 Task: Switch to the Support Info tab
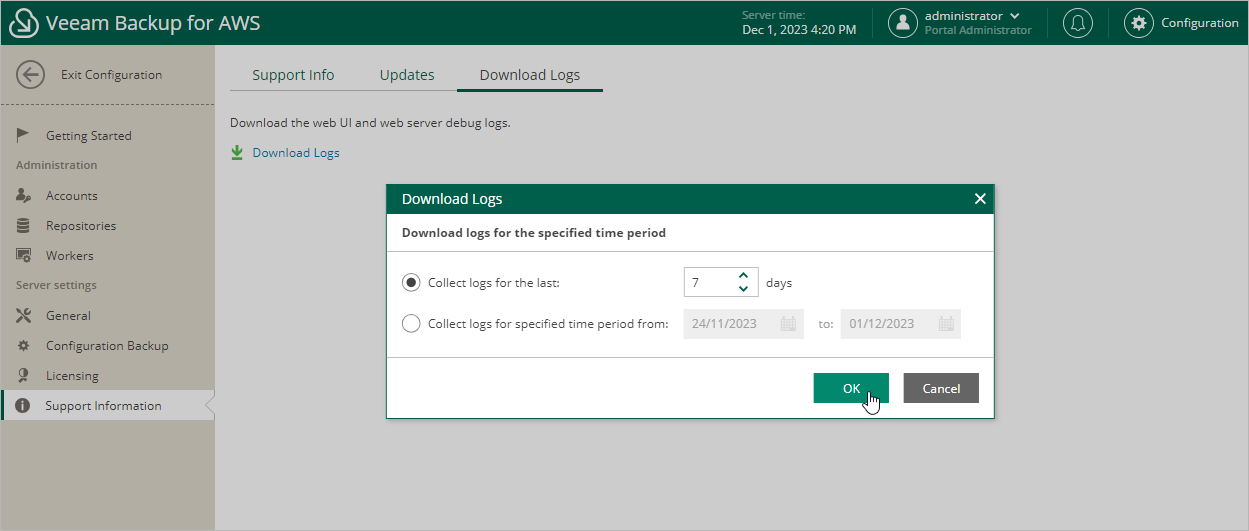point(293,75)
